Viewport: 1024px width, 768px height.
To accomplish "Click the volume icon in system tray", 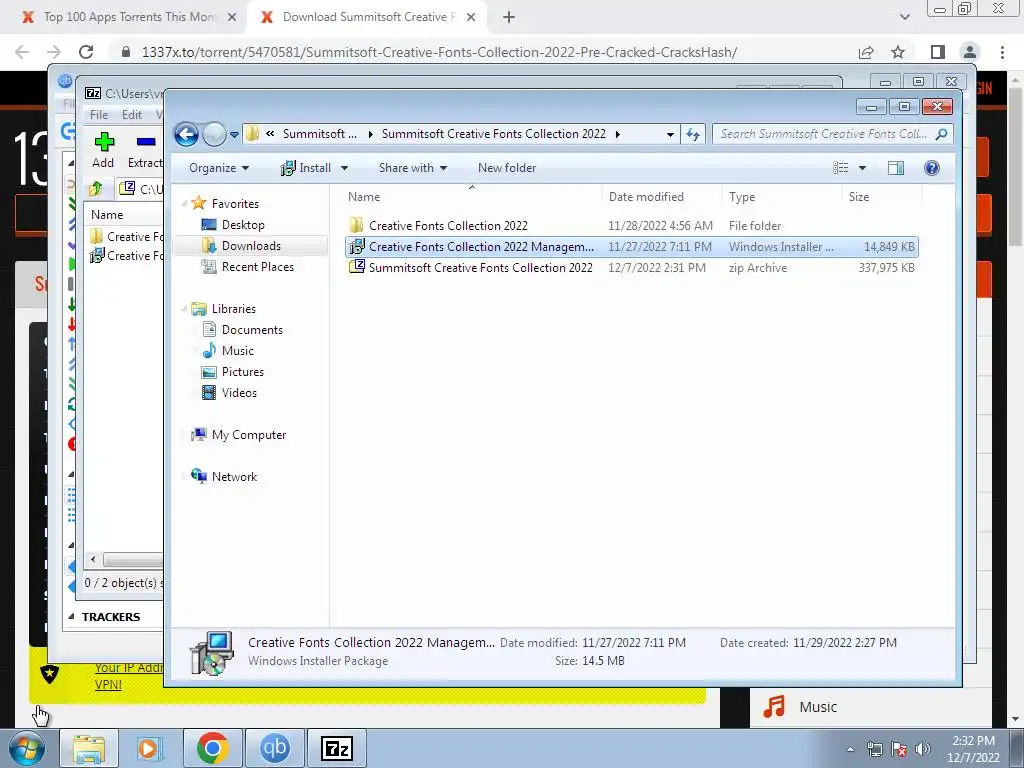I will click(922, 749).
